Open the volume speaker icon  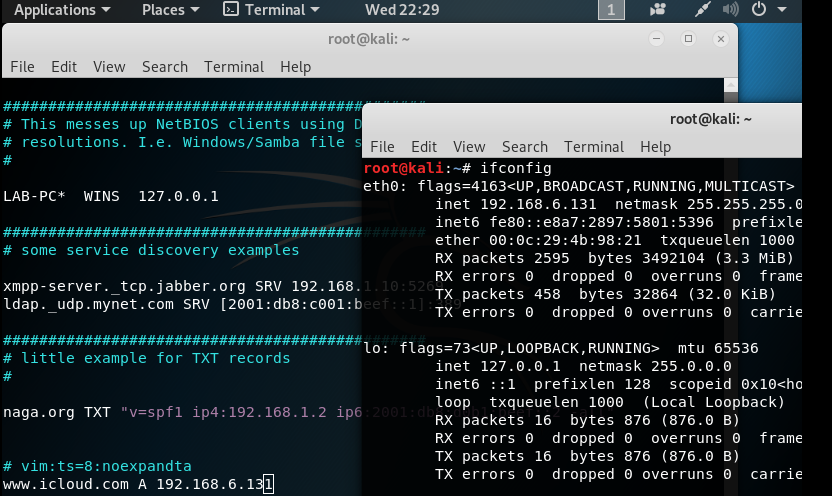pyautogui.click(x=730, y=9)
